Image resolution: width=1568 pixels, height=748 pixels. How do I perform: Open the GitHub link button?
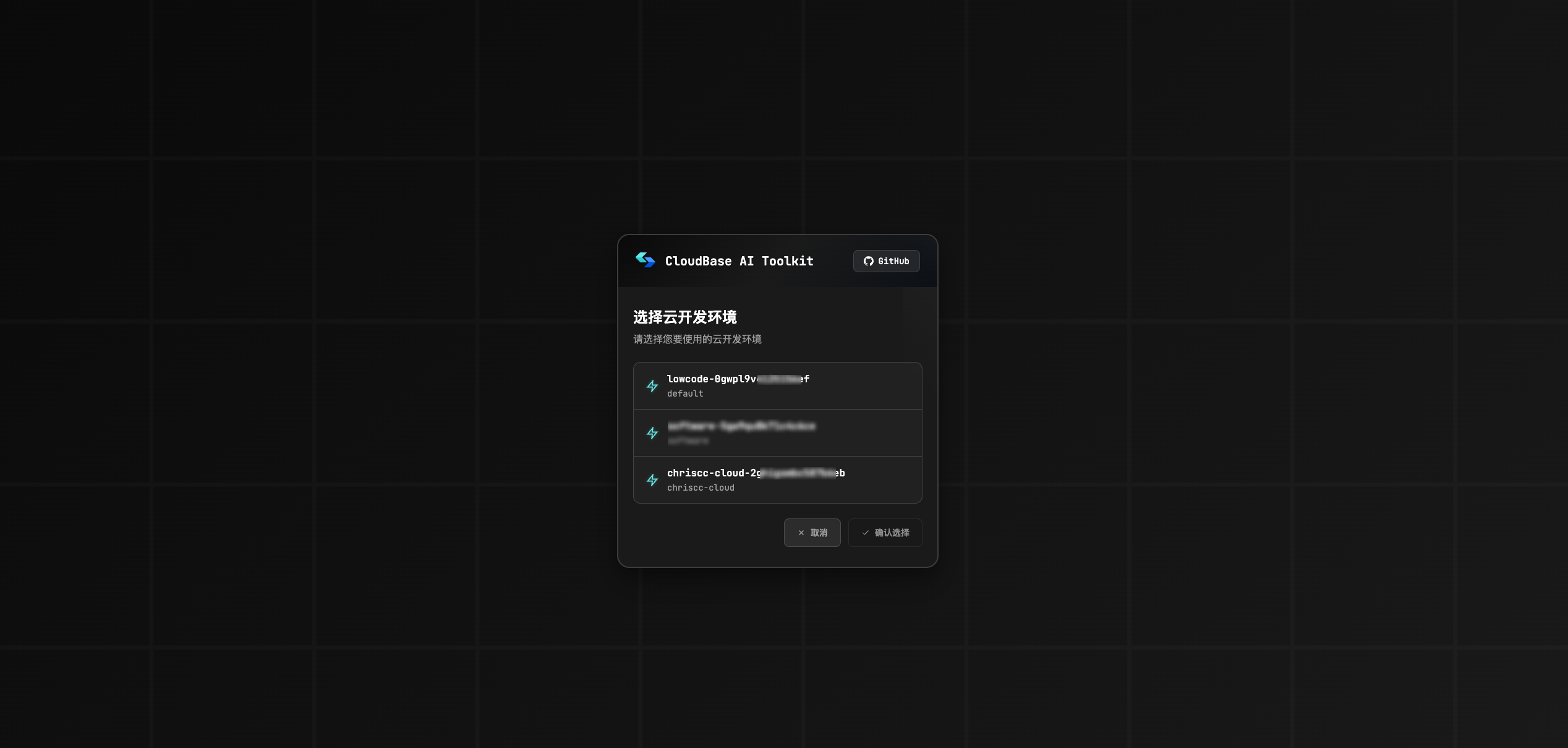886,261
